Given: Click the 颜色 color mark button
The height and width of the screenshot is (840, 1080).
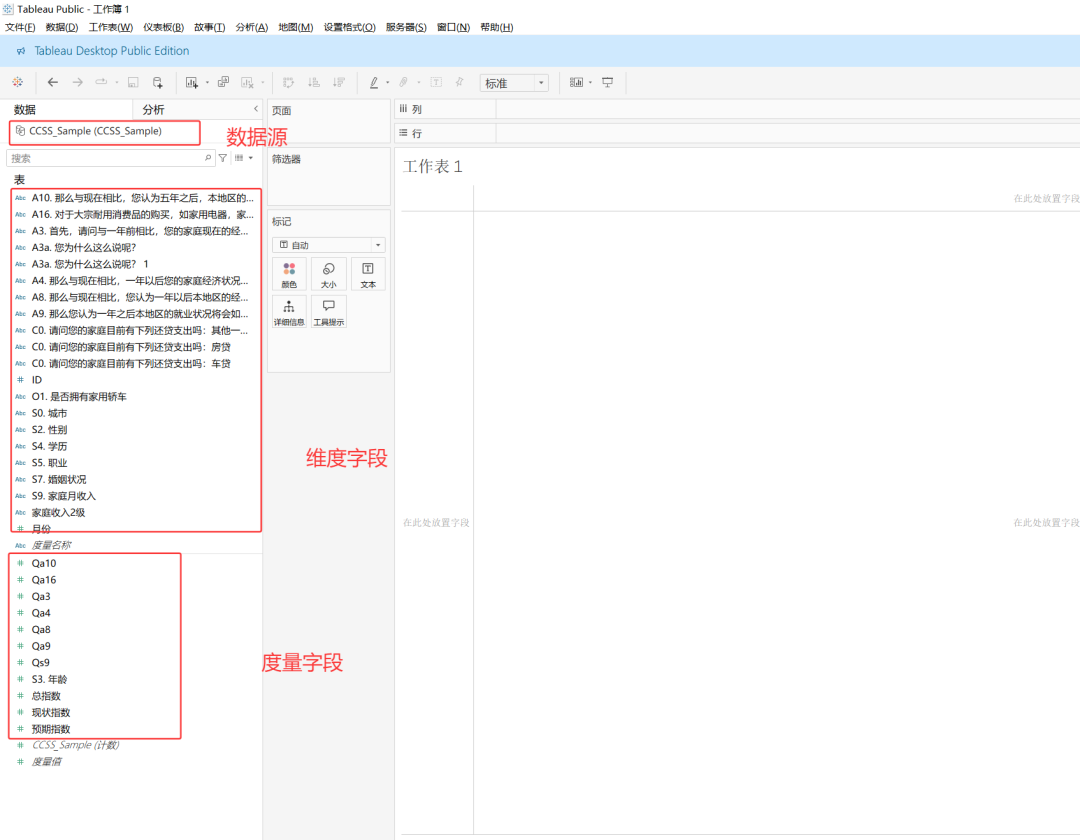Looking at the screenshot, I should pos(289,274).
